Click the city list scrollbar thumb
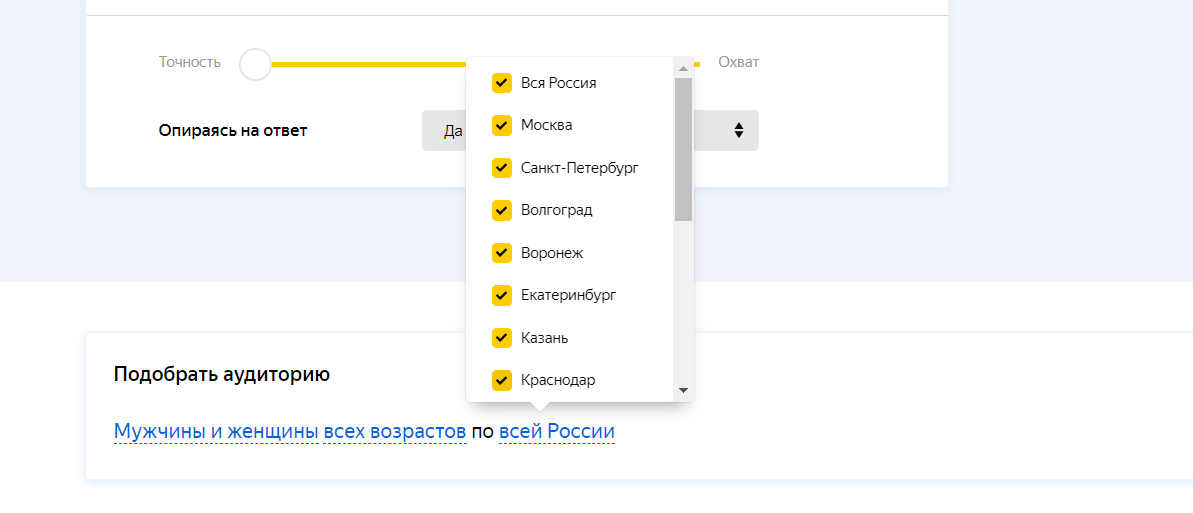Image resolution: width=1193 pixels, height=513 pixels. (684, 148)
